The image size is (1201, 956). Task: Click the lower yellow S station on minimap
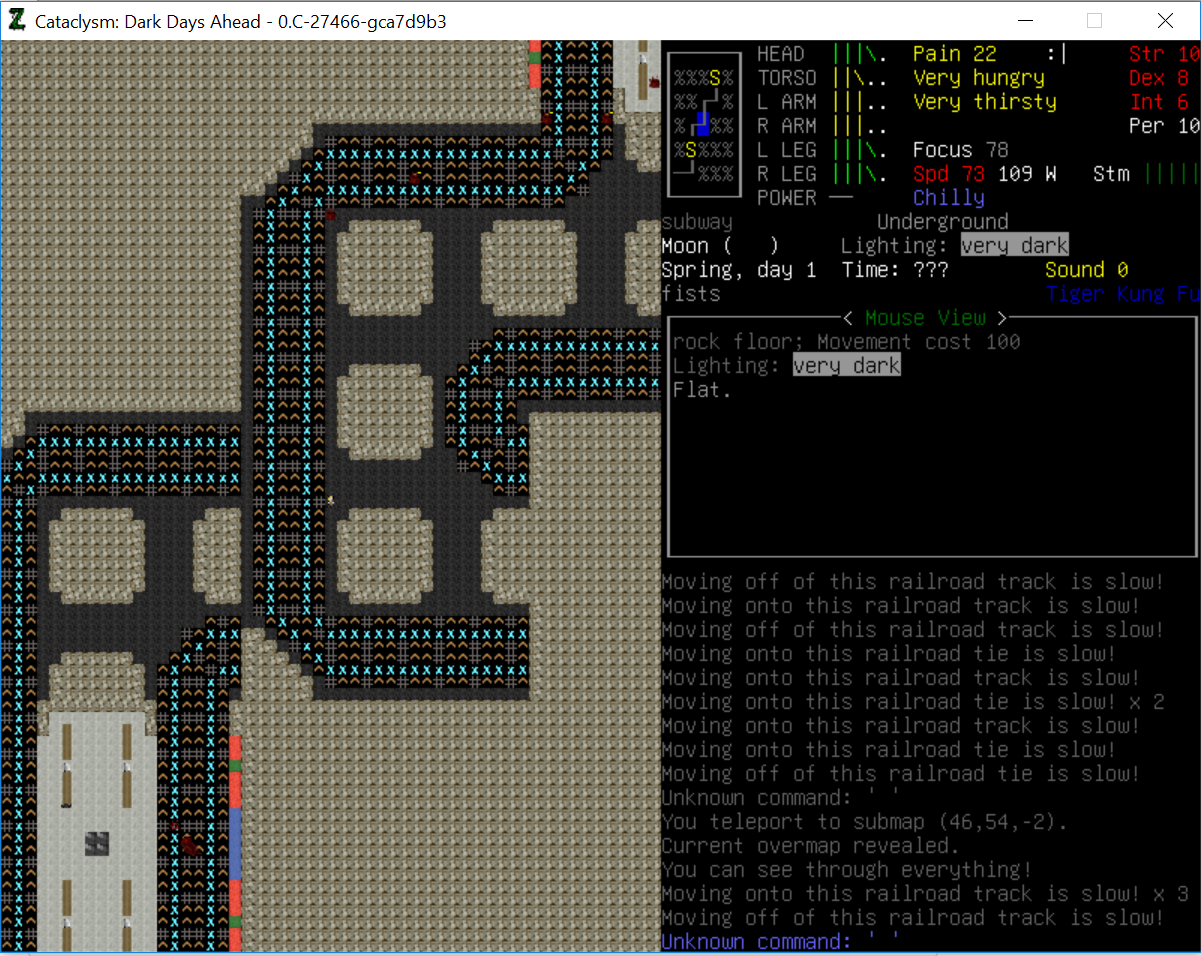click(691, 150)
